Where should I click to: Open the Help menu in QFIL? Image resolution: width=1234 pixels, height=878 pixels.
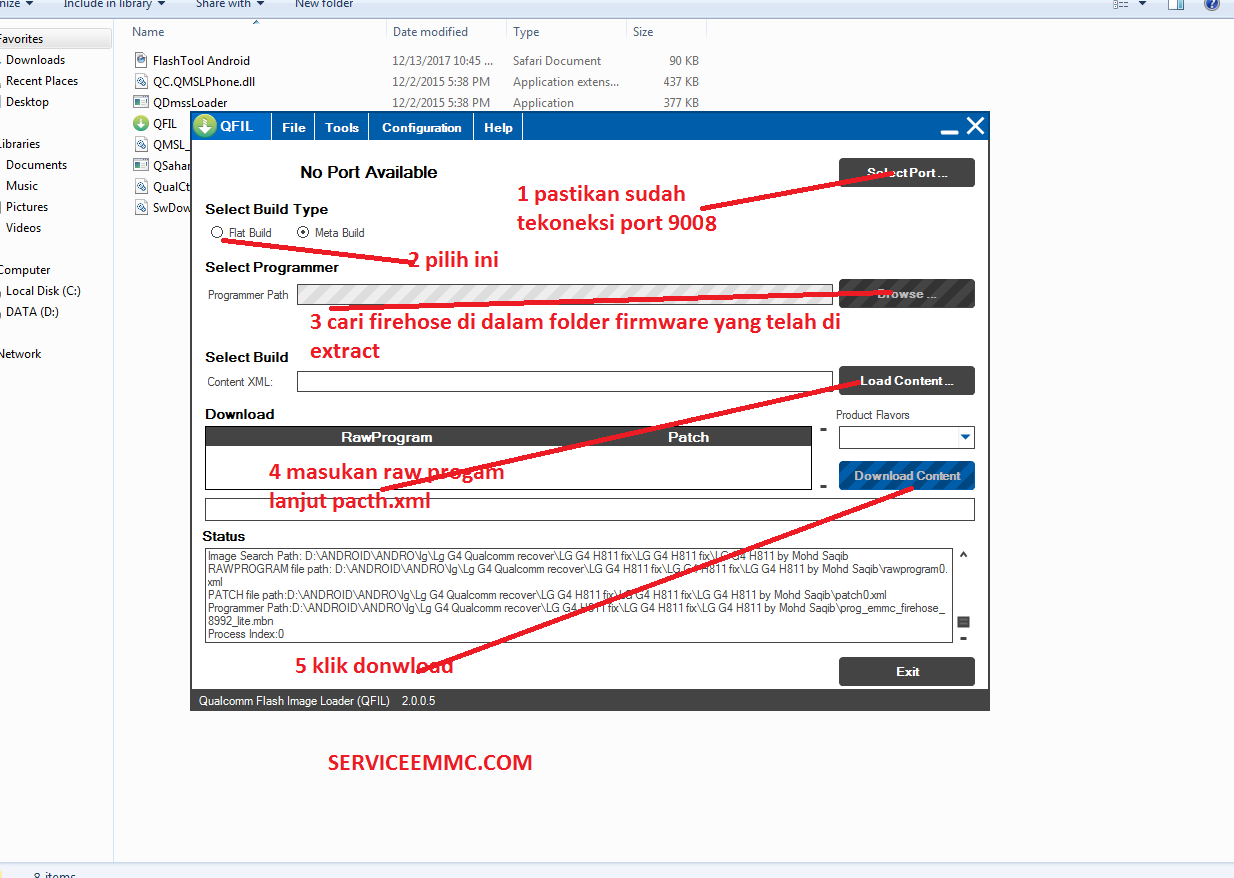tap(498, 127)
